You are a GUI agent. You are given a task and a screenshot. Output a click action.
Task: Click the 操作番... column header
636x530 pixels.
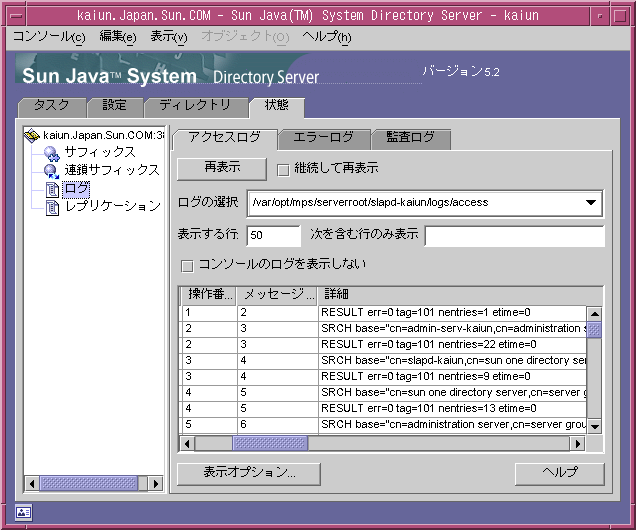209,295
